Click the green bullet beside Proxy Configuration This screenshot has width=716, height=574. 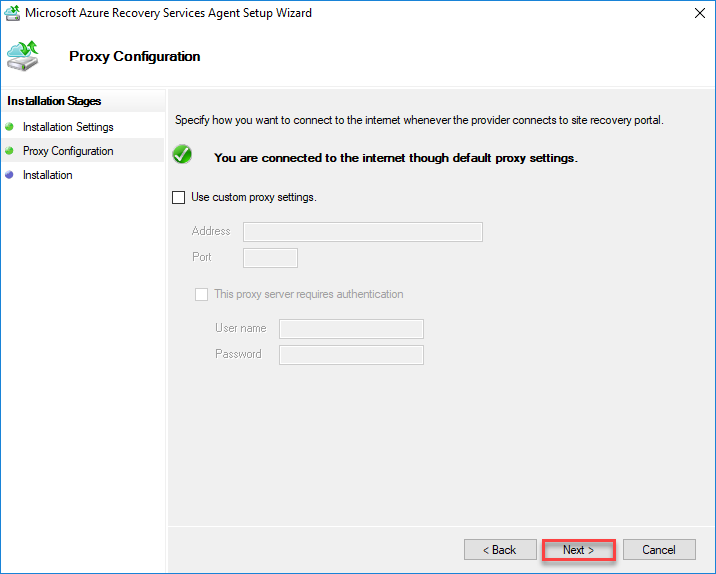click(x=10, y=151)
